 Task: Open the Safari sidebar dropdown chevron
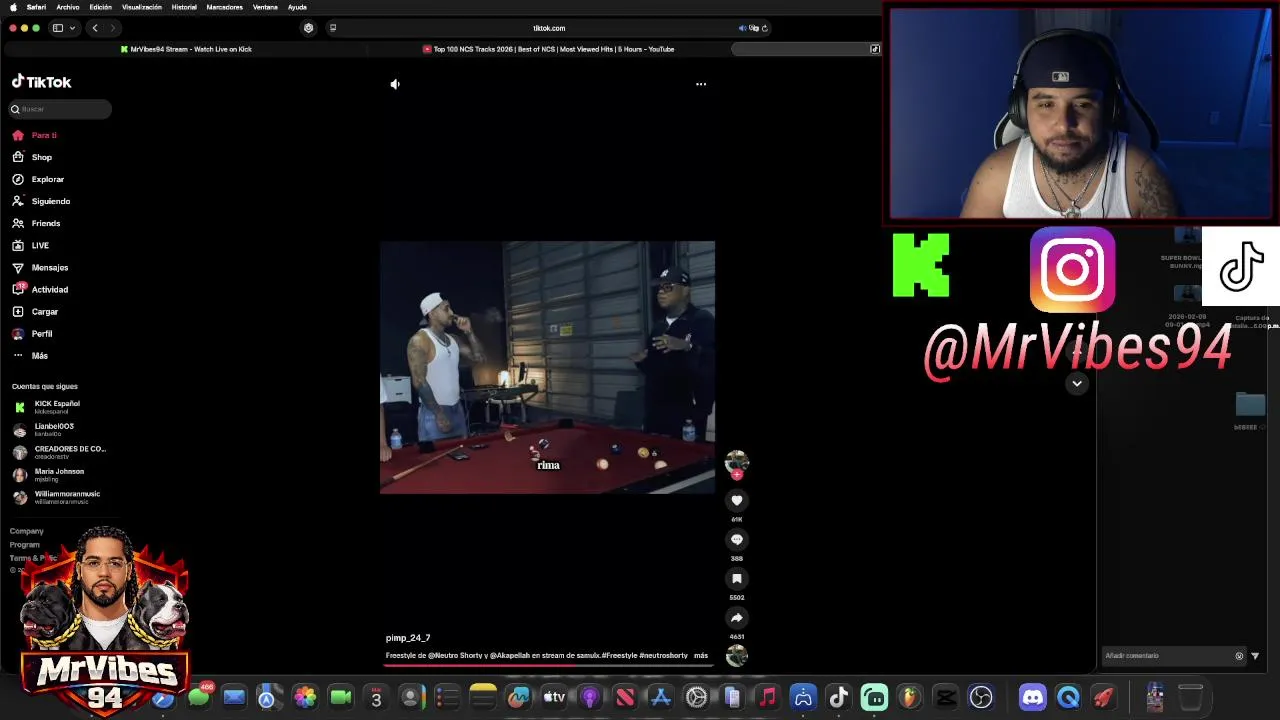point(73,28)
